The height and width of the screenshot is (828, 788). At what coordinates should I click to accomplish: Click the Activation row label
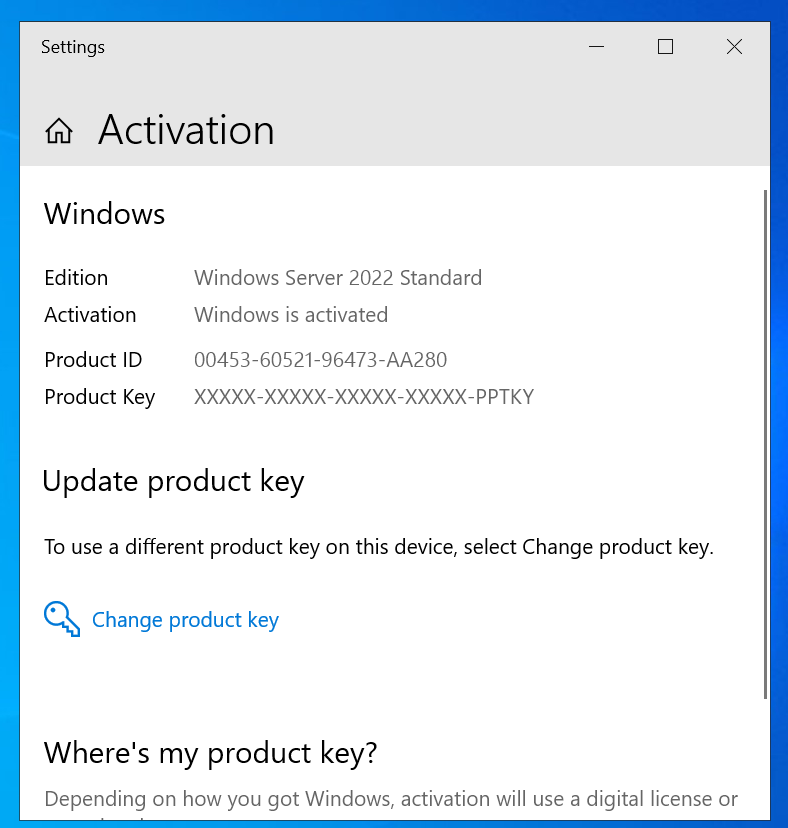[x=90, y=315]
